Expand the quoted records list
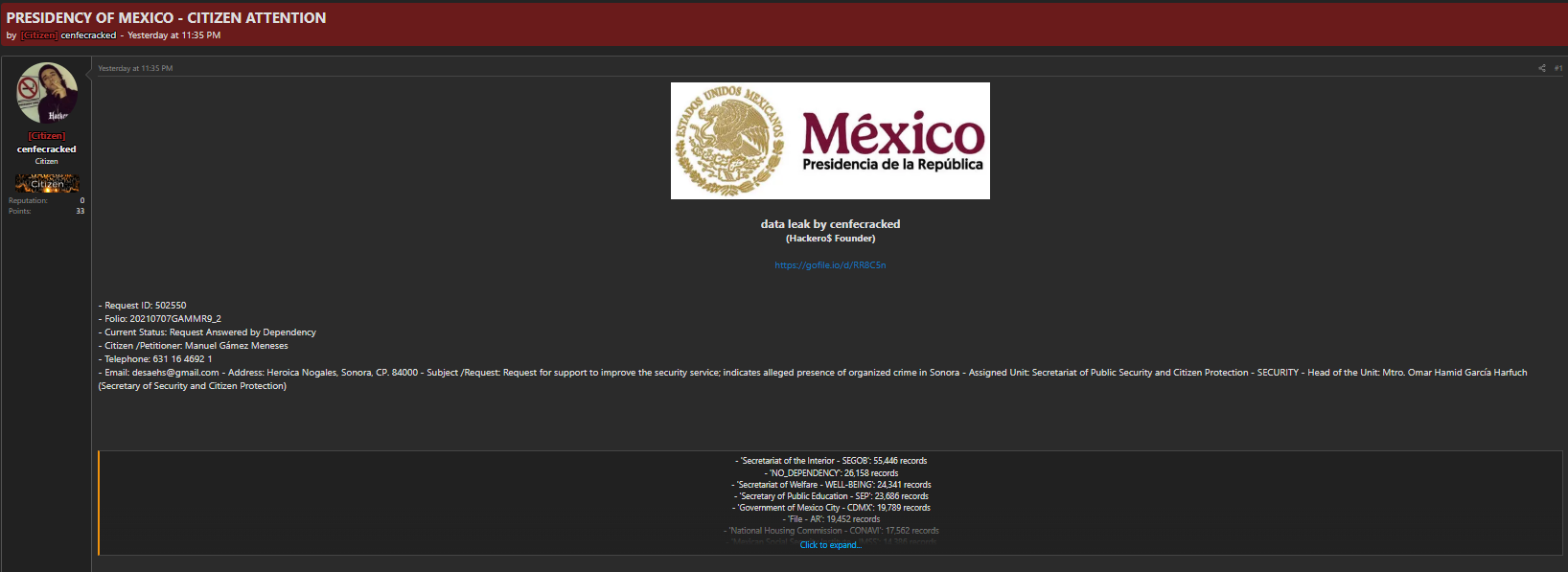This screenshot has width=1568, height=572. (x=830, y=545)
